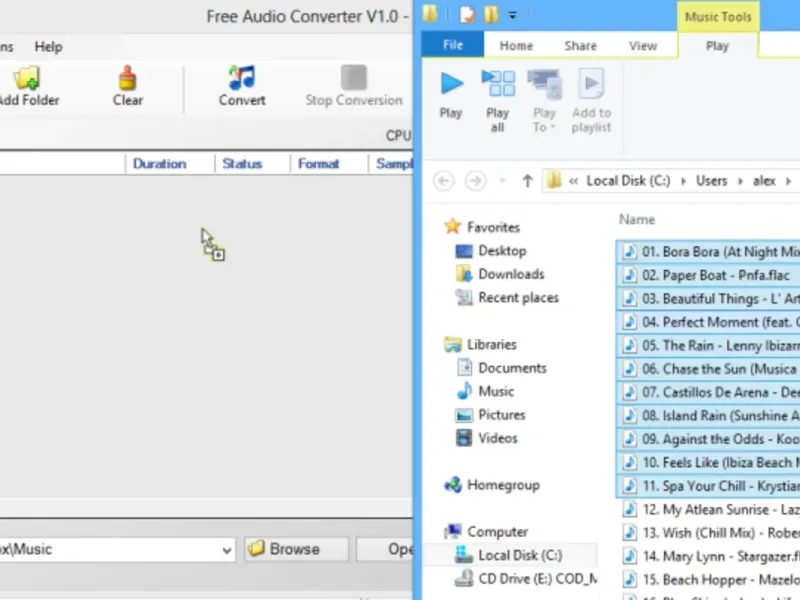
Task: Open Recent places in navigation pane
Action: coord(518,298)
